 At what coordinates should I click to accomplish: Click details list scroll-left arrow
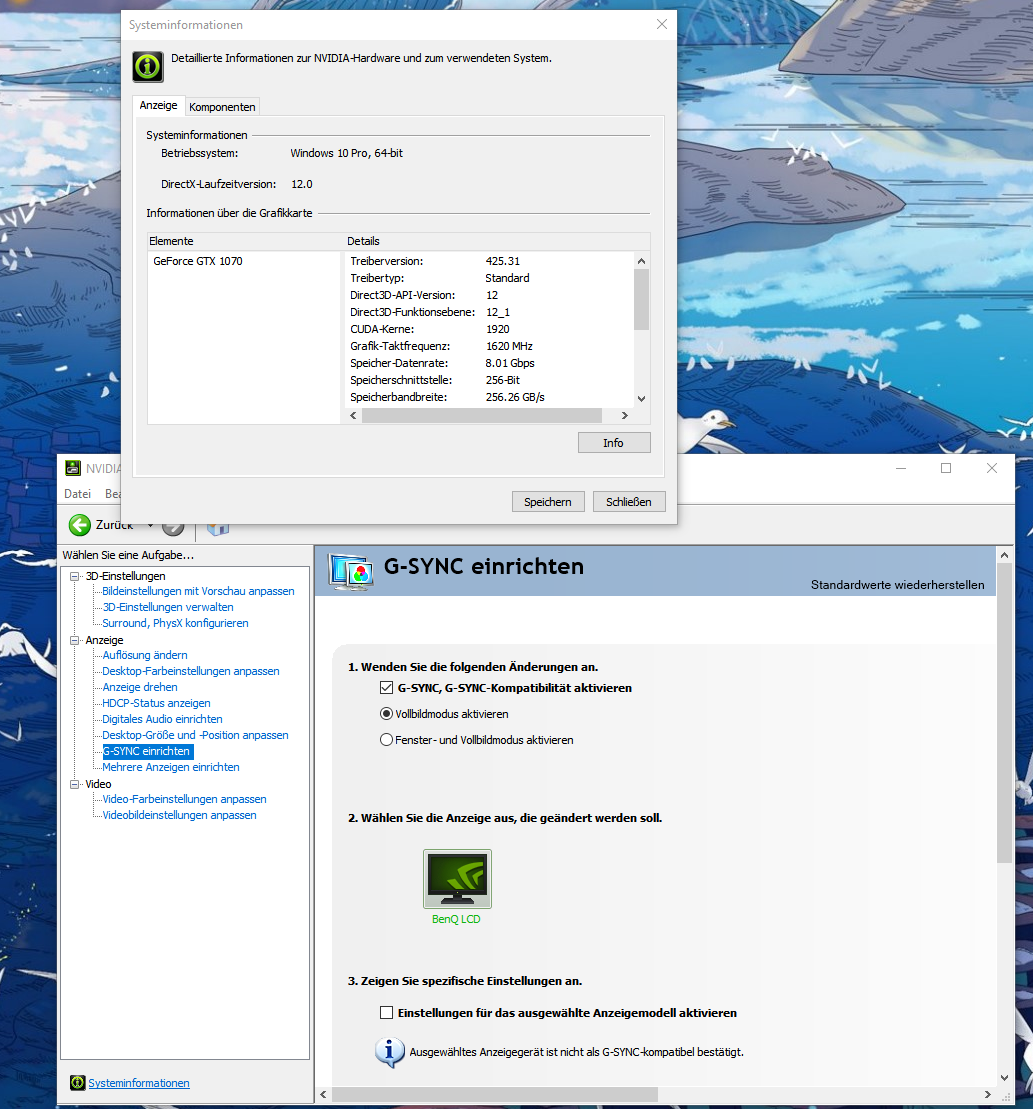[x=354, y=416]
